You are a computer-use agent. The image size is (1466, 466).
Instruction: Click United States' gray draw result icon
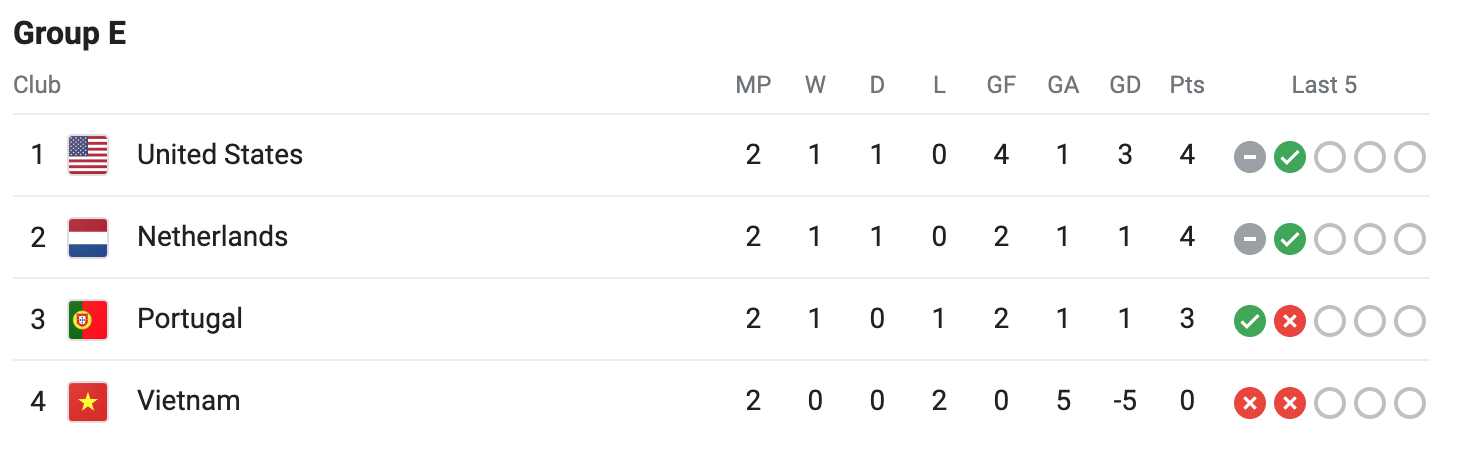pyautogui.click(x=1250, y=157)
